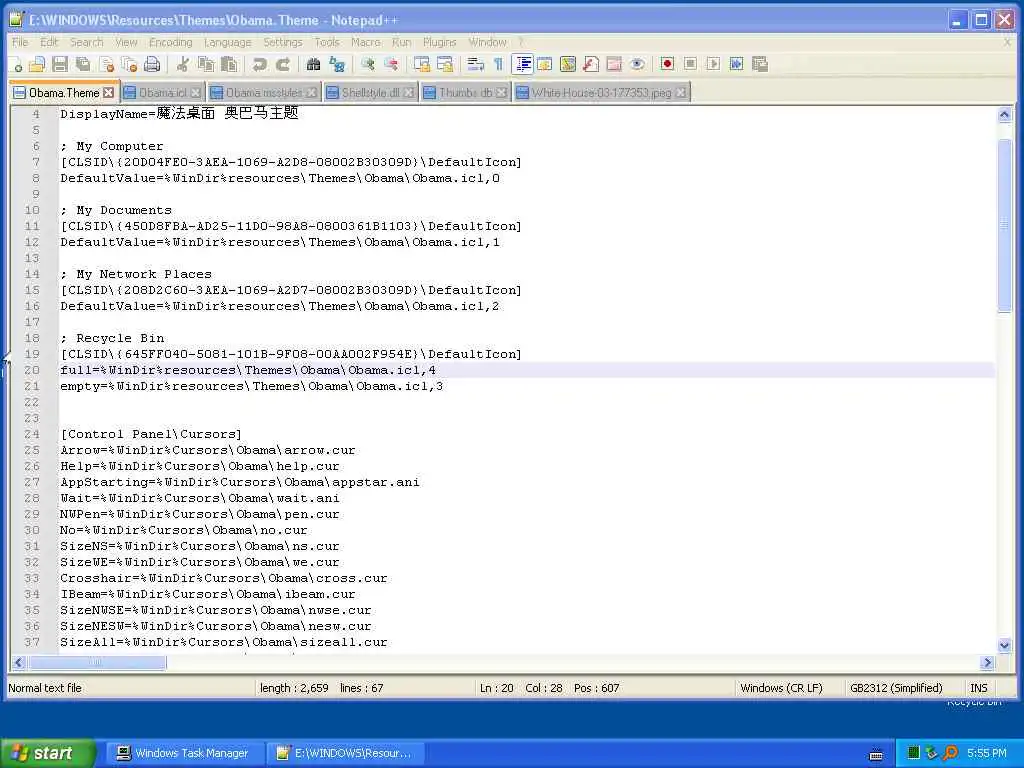
Task: Click the Save Recorded Macro icon
Action: [x=760, y=64]
